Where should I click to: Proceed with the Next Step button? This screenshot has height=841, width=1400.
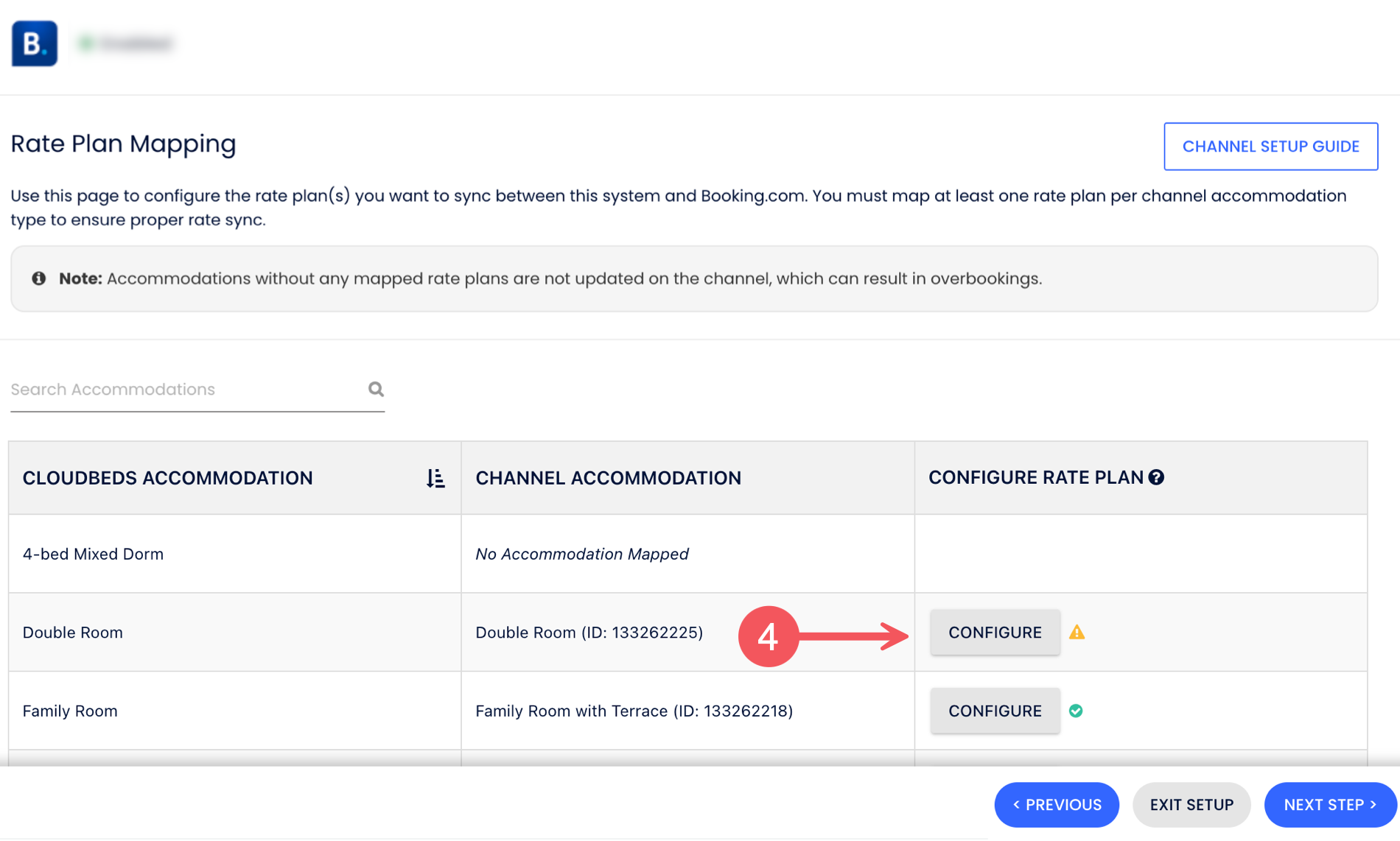[x=1330, y=805]
